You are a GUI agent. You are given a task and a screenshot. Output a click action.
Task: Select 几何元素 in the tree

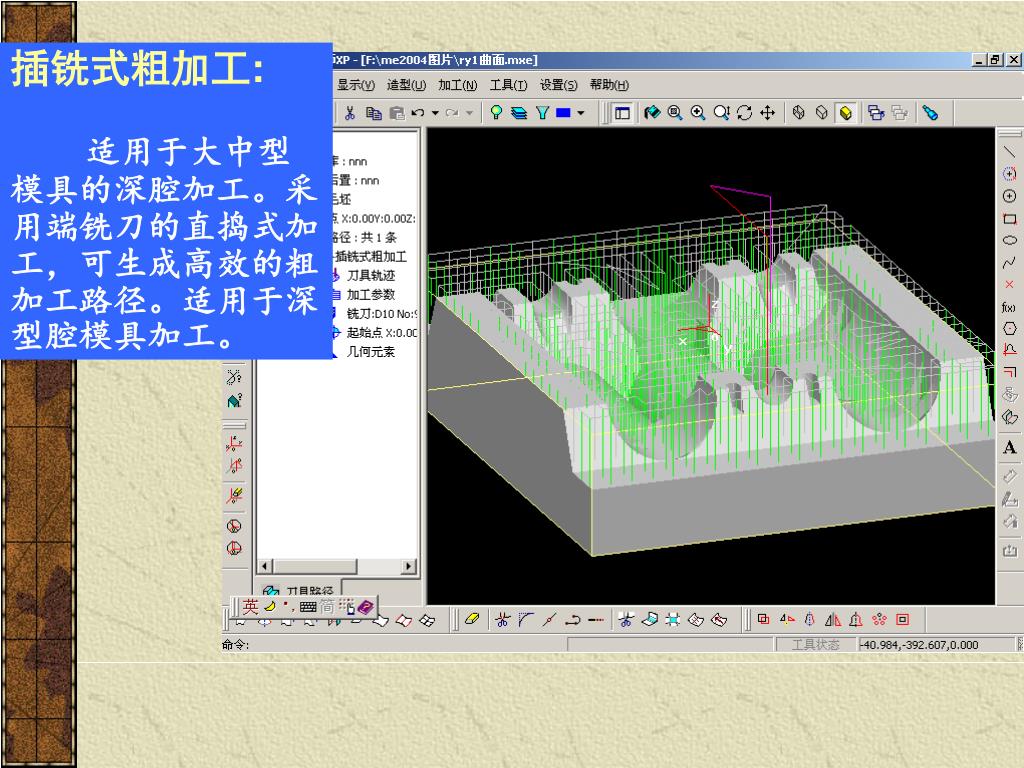point(370,351)
